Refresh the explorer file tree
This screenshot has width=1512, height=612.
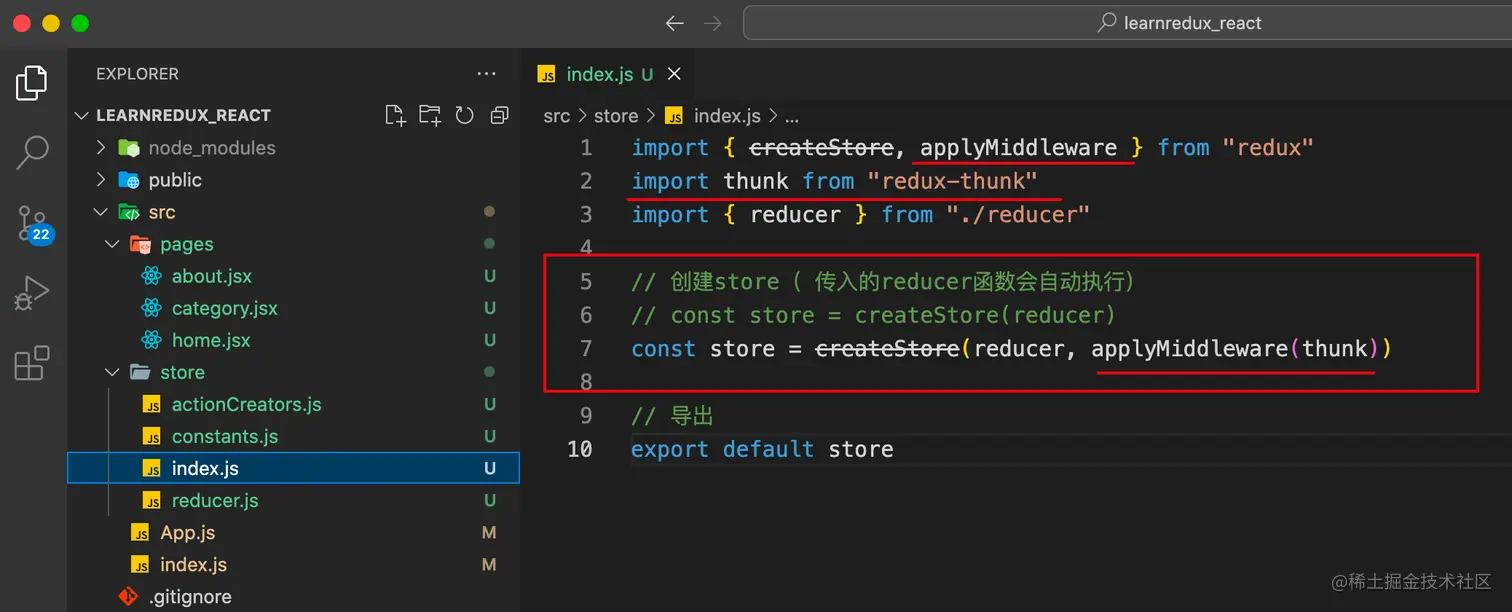pos(464,115)
